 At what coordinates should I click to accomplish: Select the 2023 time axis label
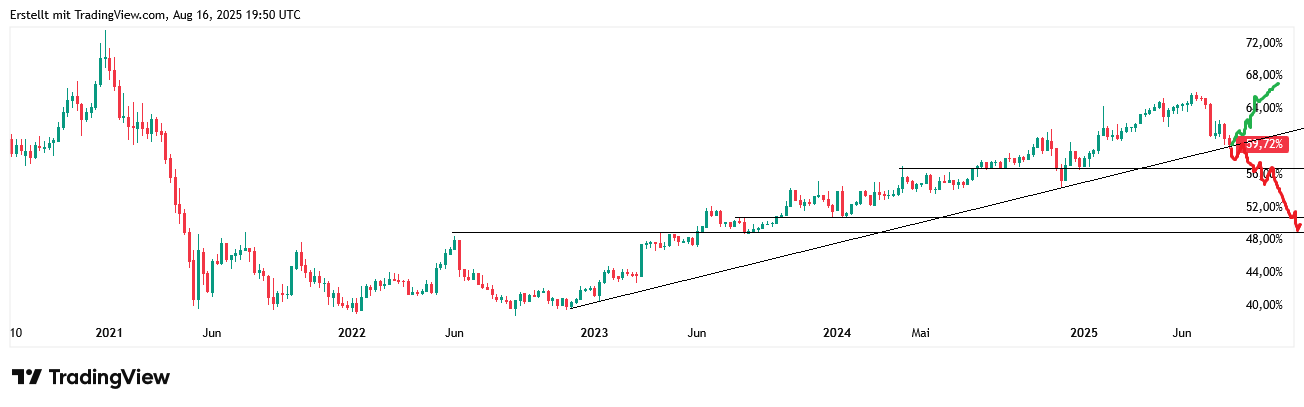(593, 332)
